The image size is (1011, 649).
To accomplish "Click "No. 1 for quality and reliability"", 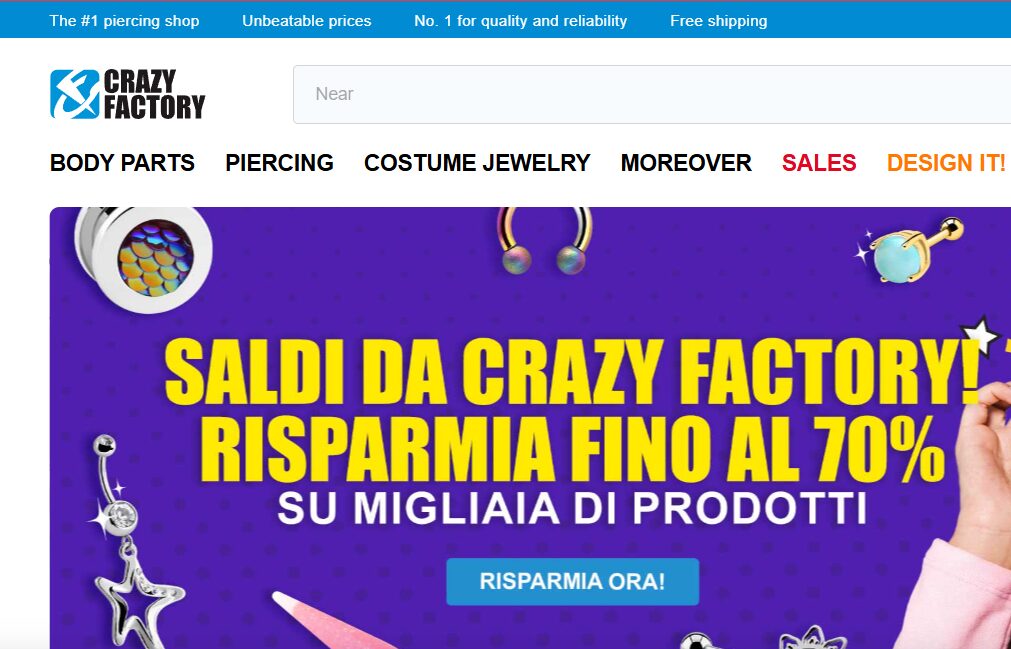I will click(x=520, y=21).
